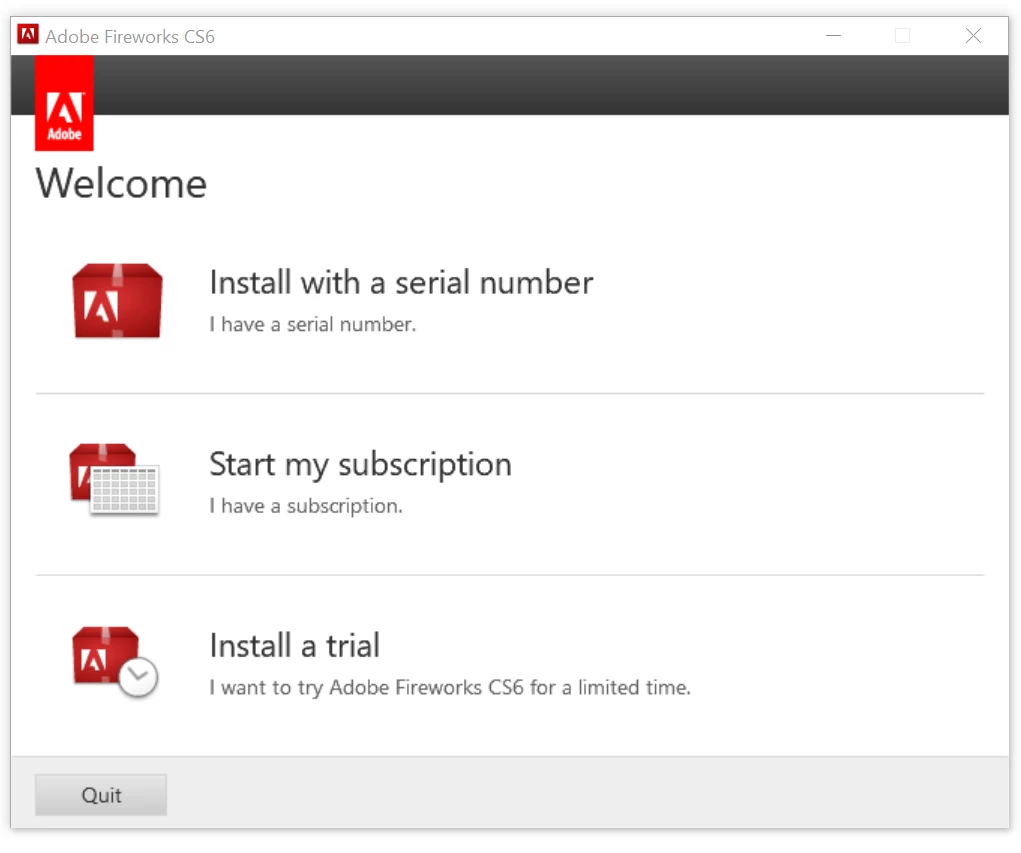This screenshot has width=1021, height=853.
Task: Choose "Install with a serial number"
Action: pyautogui.click(x=401, y=283)
